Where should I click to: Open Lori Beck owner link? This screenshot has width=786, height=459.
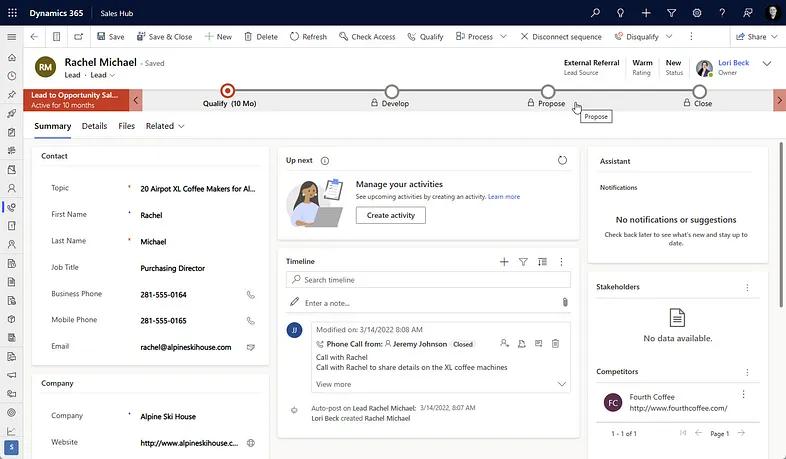(x=733, y=63)
